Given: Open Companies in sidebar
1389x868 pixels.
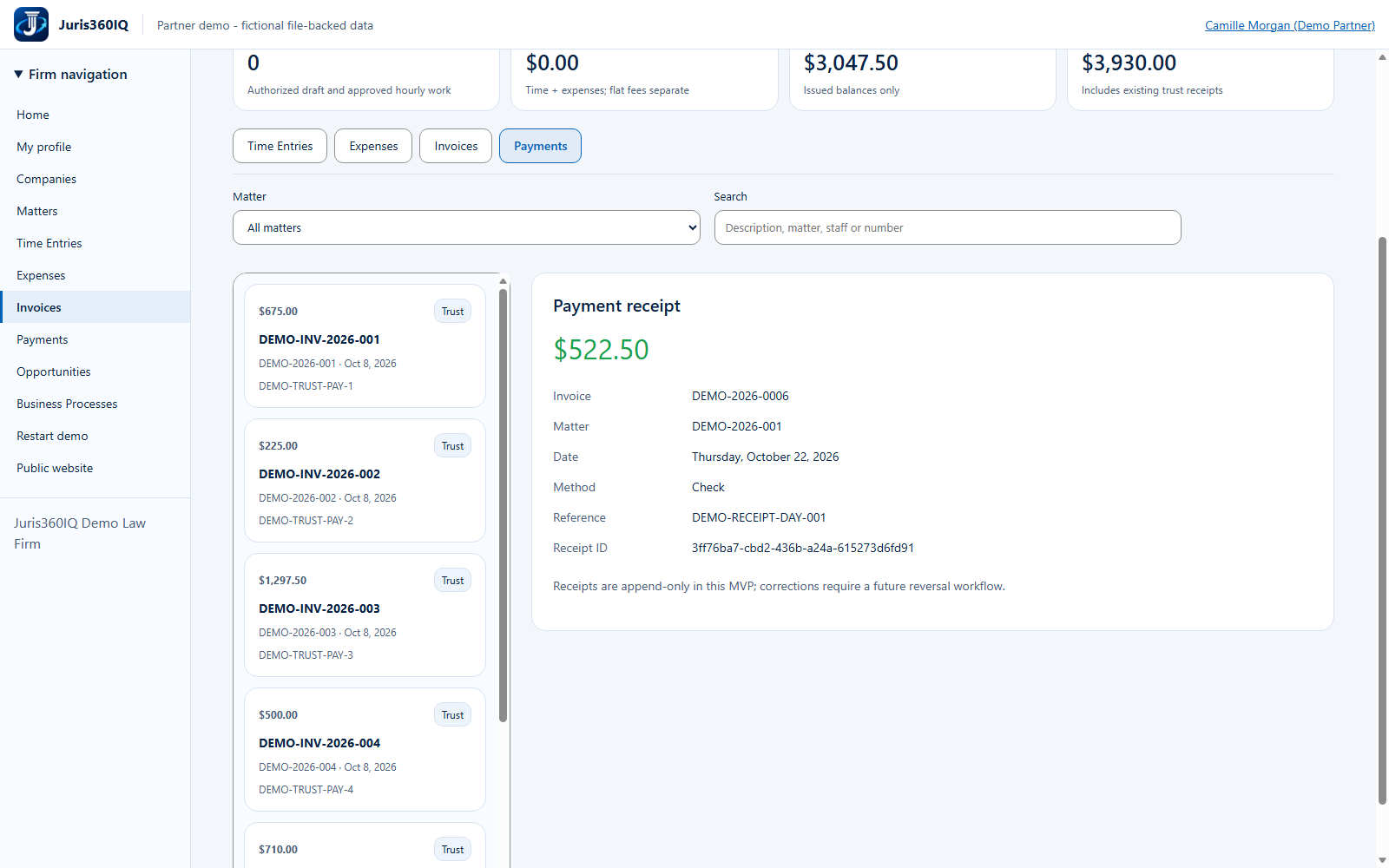Looking at the screenshot, I should pyautogui.click(x=95, y=179).
